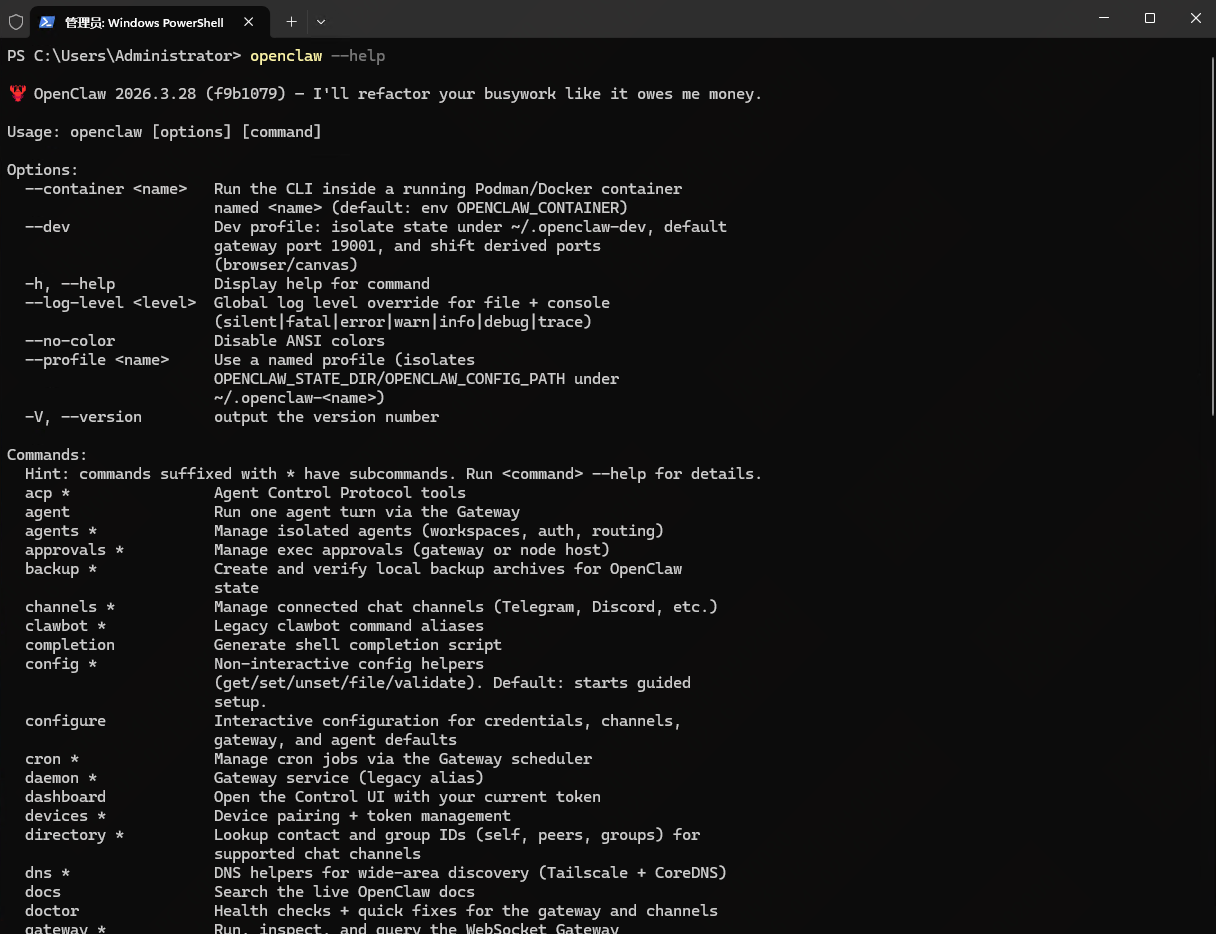
Task: Click 'Legacy clawbot command aliases' description
Action: click(x=349, y=626)
